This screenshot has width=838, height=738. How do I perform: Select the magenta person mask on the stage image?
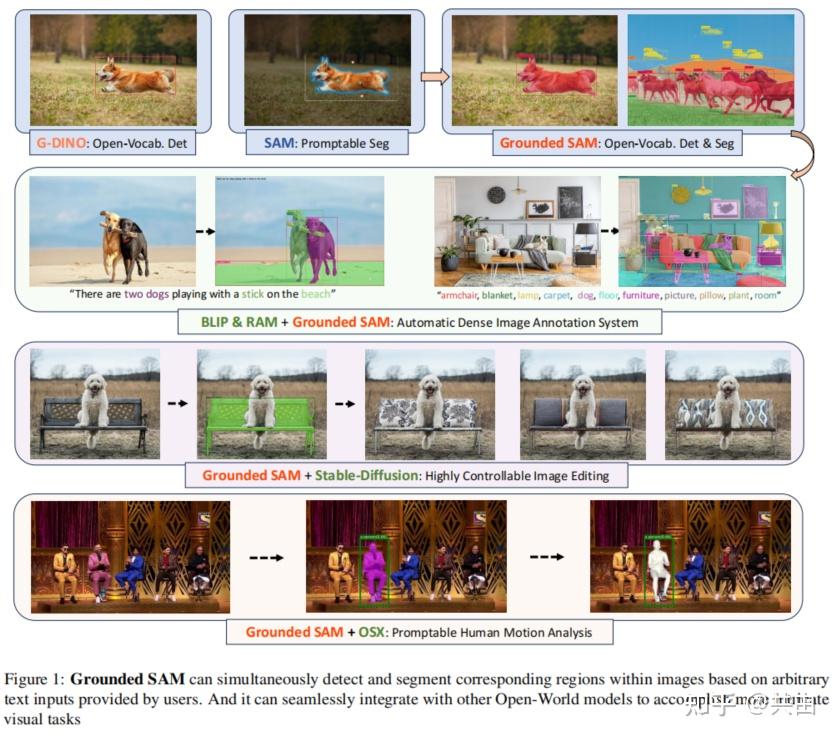(373, 570)
